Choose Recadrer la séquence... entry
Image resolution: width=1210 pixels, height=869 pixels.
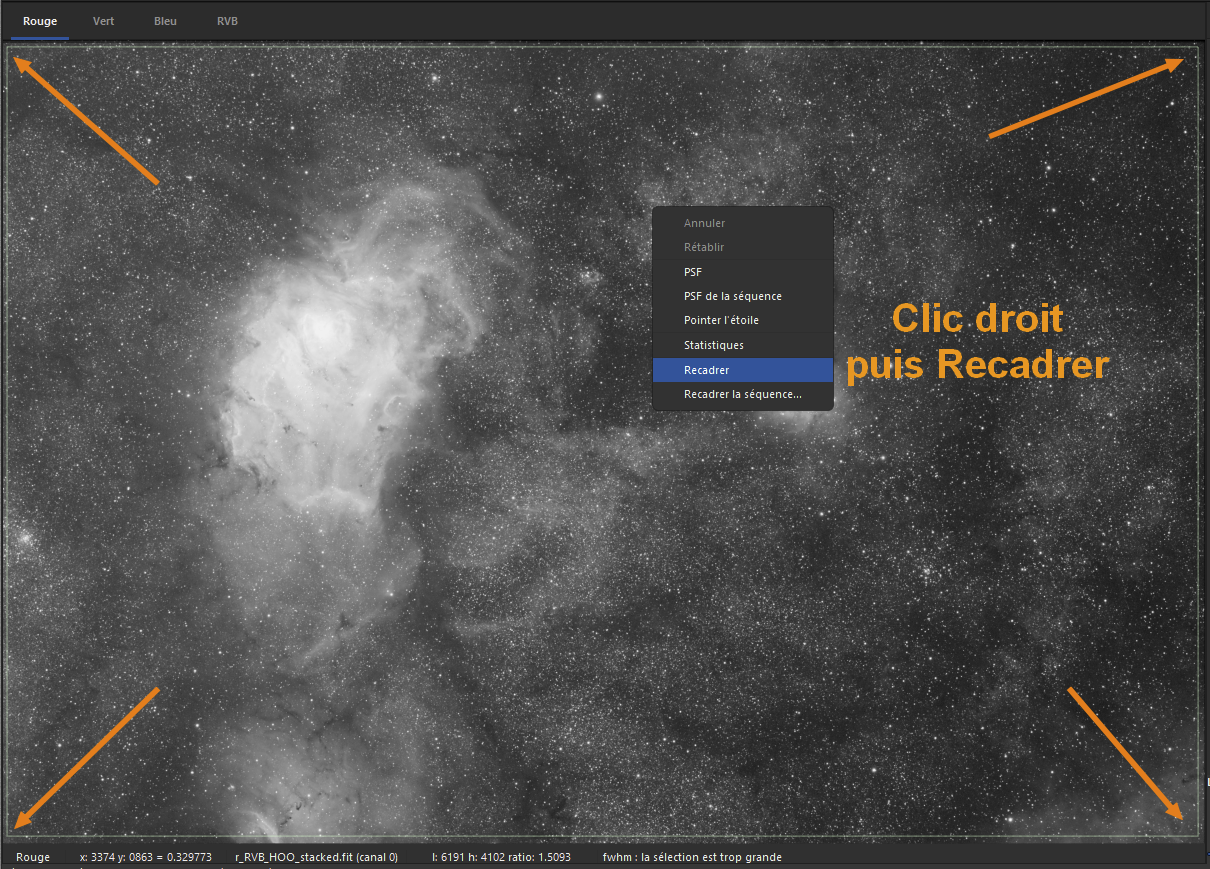[x=742, y=394]
